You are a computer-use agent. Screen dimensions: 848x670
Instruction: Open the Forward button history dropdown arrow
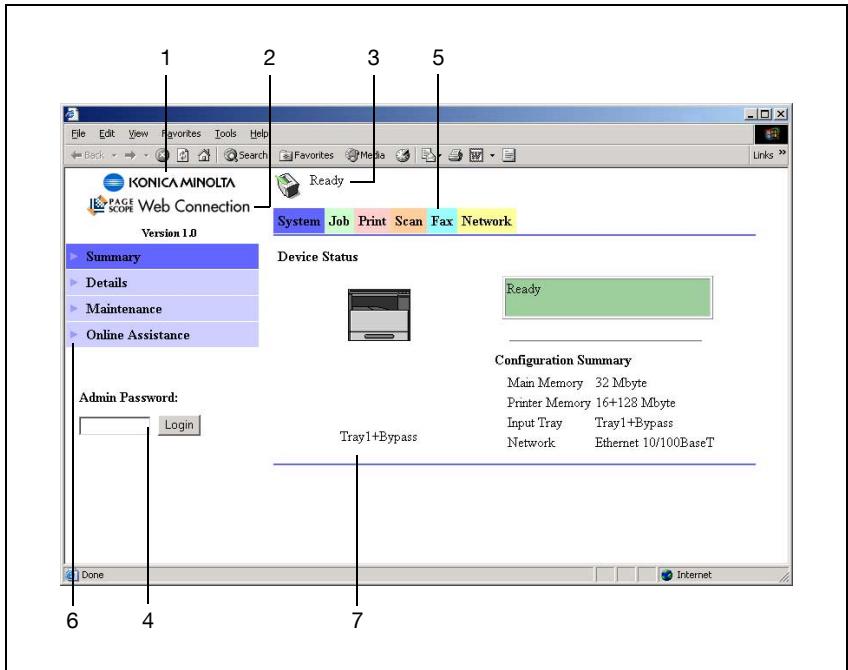(x=145, y=155)
